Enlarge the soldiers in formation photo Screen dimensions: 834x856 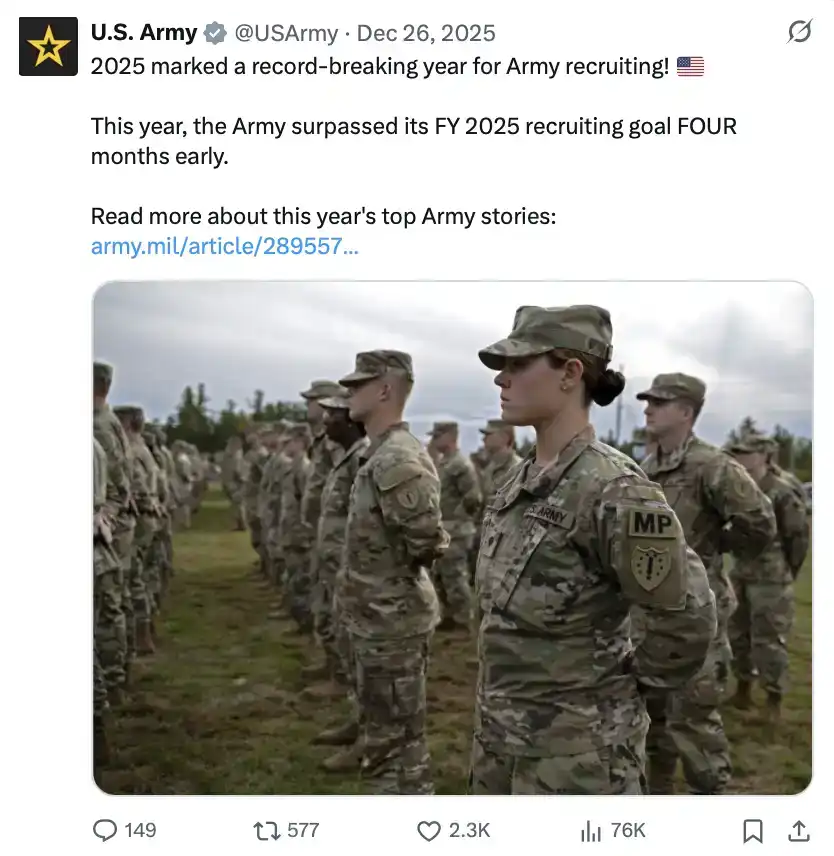pos(452,538)
